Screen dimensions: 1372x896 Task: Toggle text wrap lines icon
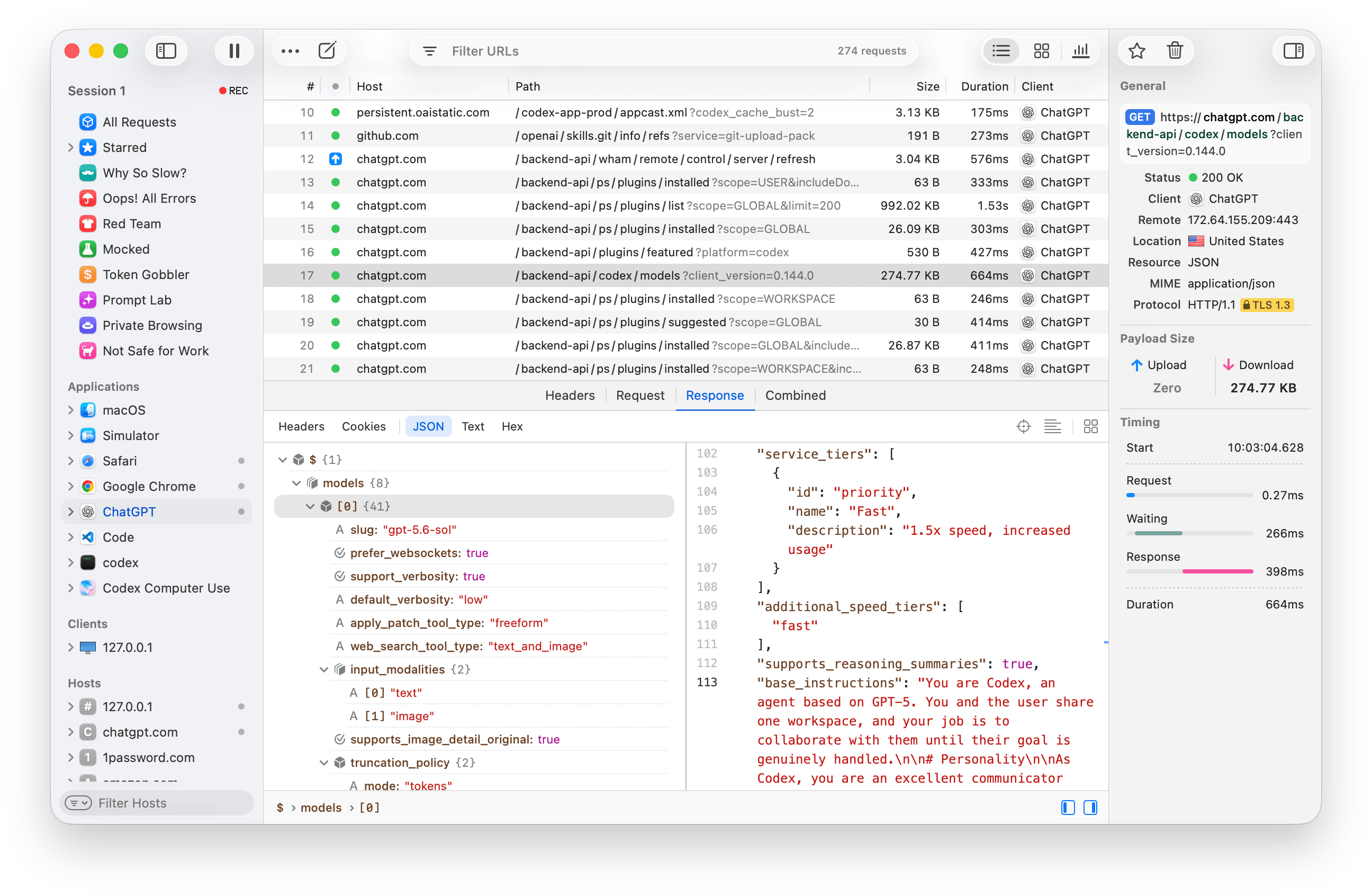(x=1052, y=426)
